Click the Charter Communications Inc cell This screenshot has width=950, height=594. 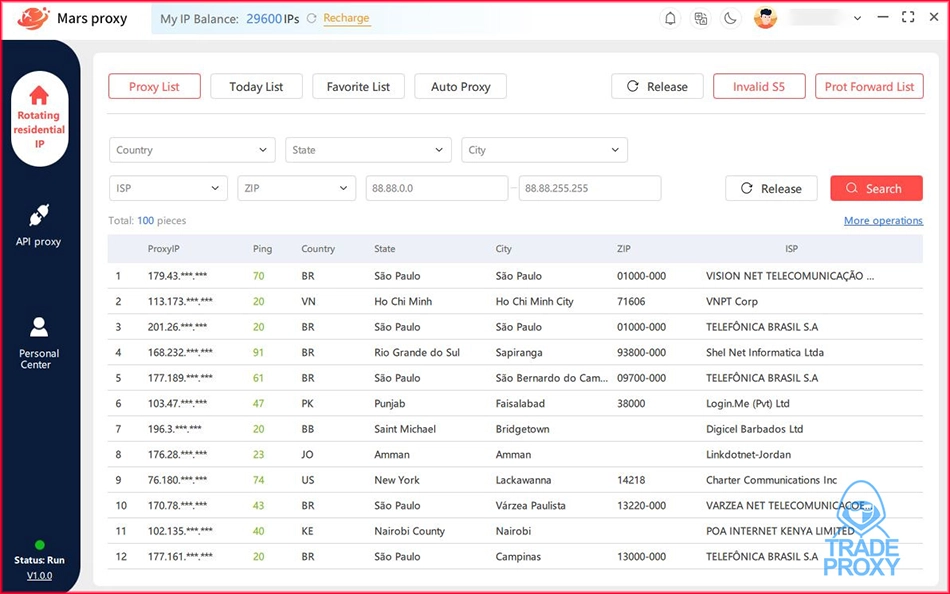771,479
